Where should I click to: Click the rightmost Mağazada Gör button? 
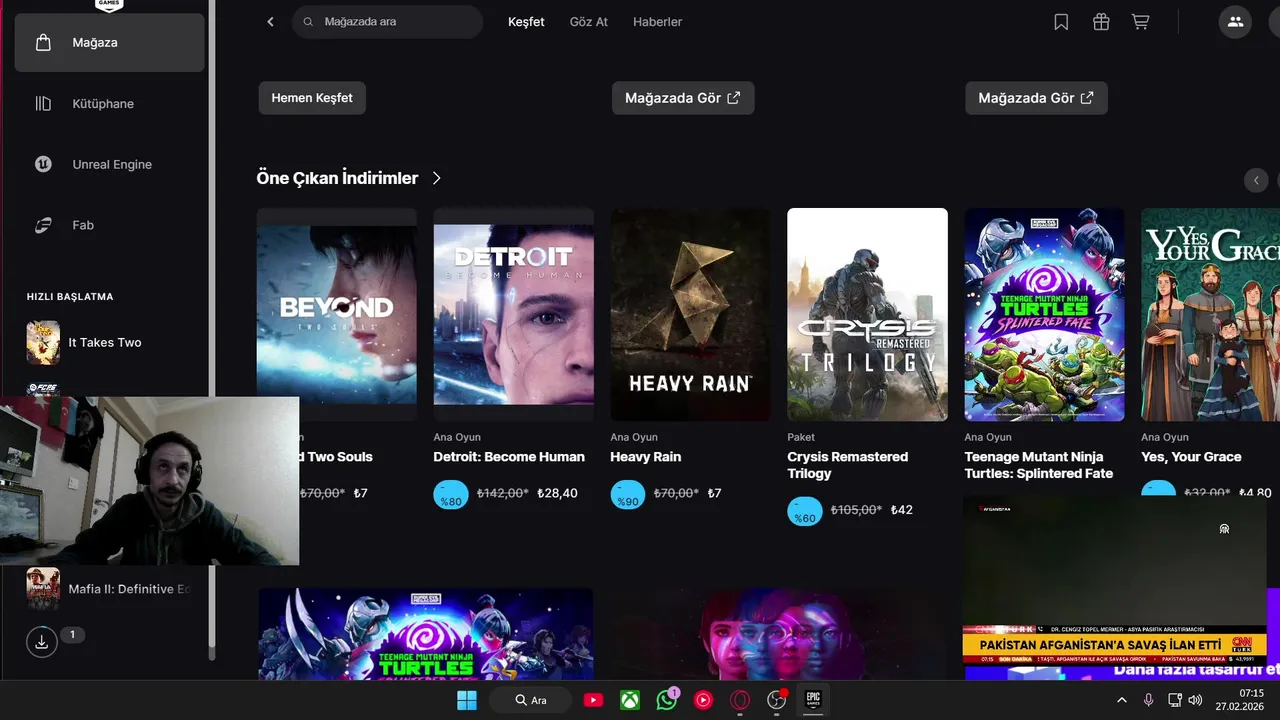pyautogui.click(x=1036, y=98)
